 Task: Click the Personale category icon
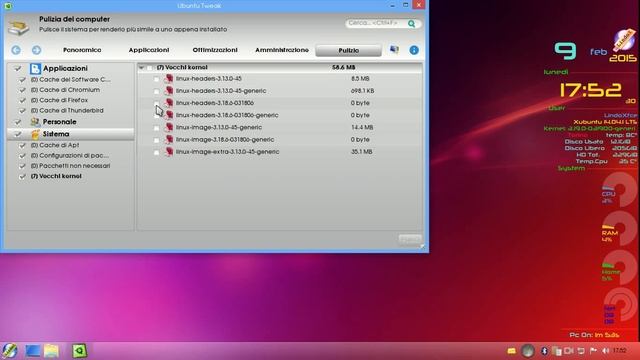[35, 122]
